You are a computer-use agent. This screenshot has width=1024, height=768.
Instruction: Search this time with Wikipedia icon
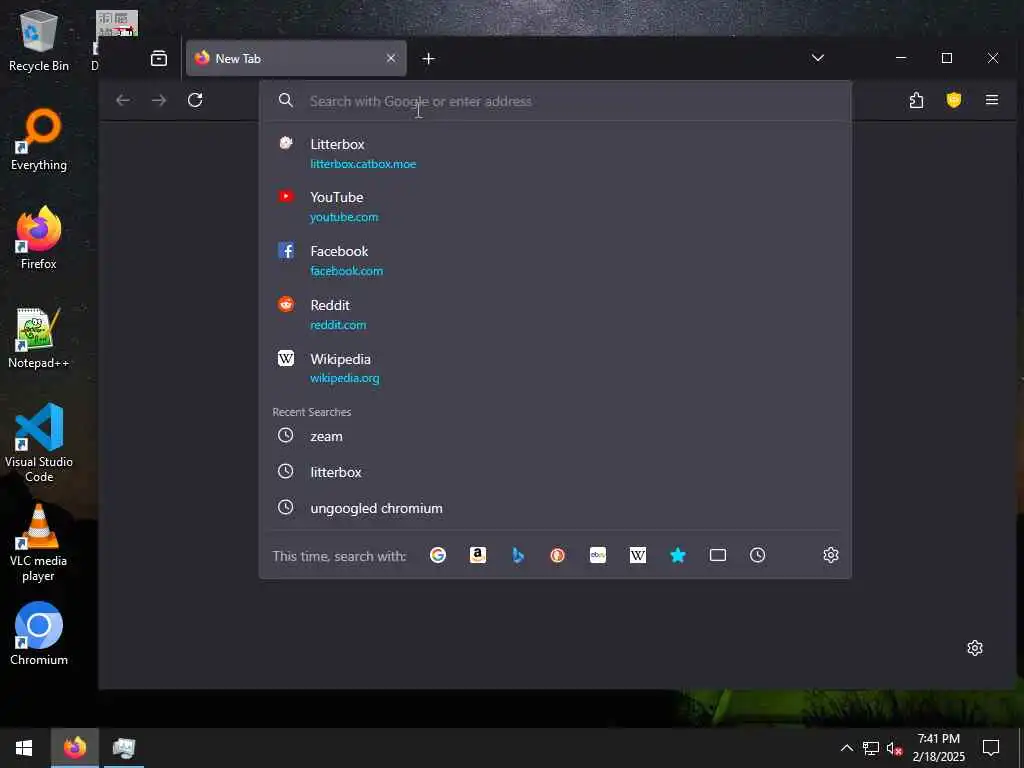click(638, 555)
